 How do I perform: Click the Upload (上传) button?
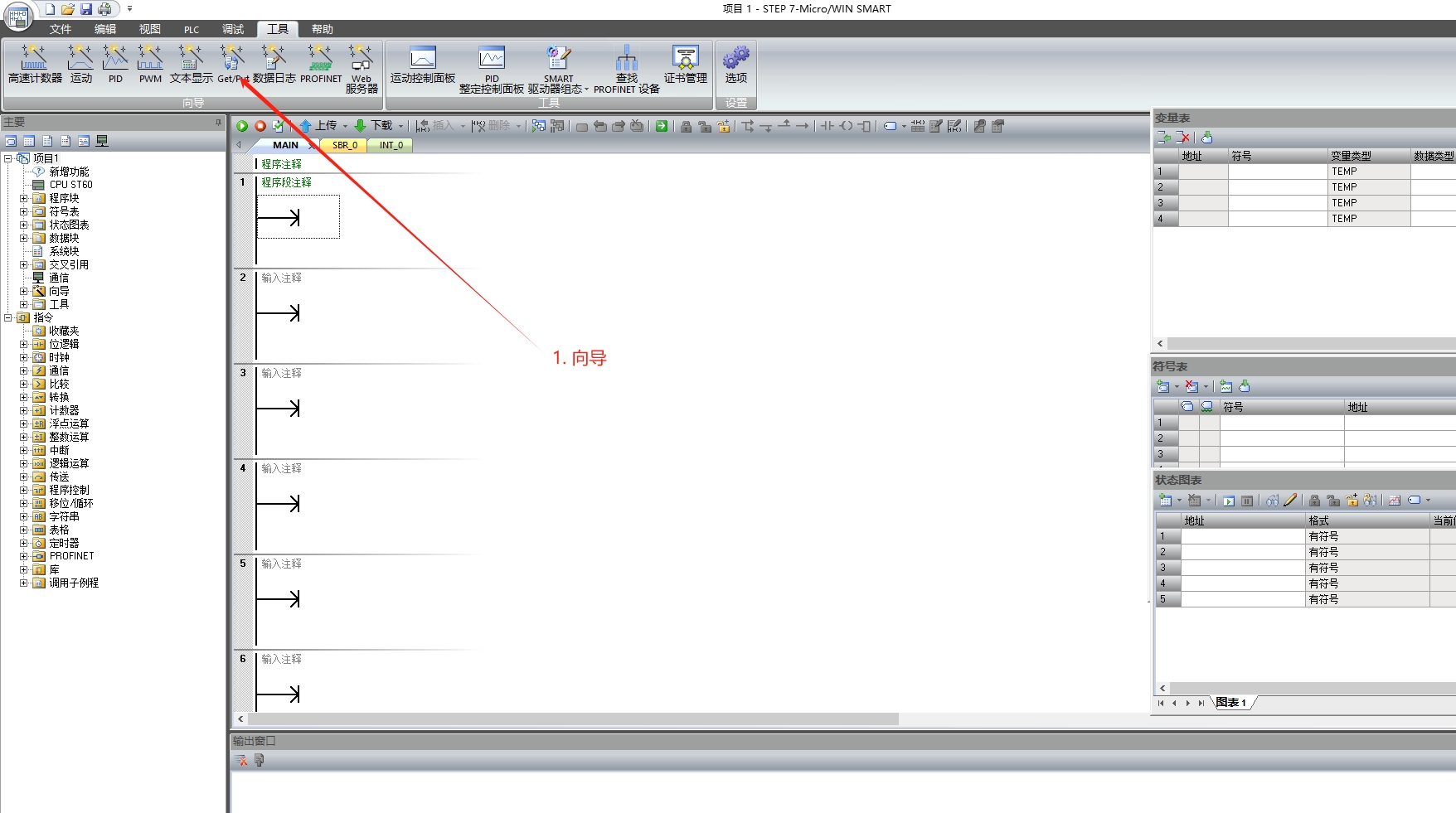318,126
